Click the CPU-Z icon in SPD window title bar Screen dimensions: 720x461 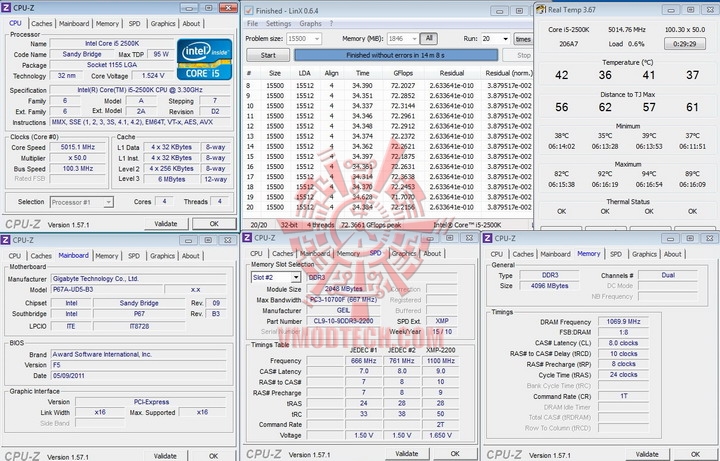247,237
